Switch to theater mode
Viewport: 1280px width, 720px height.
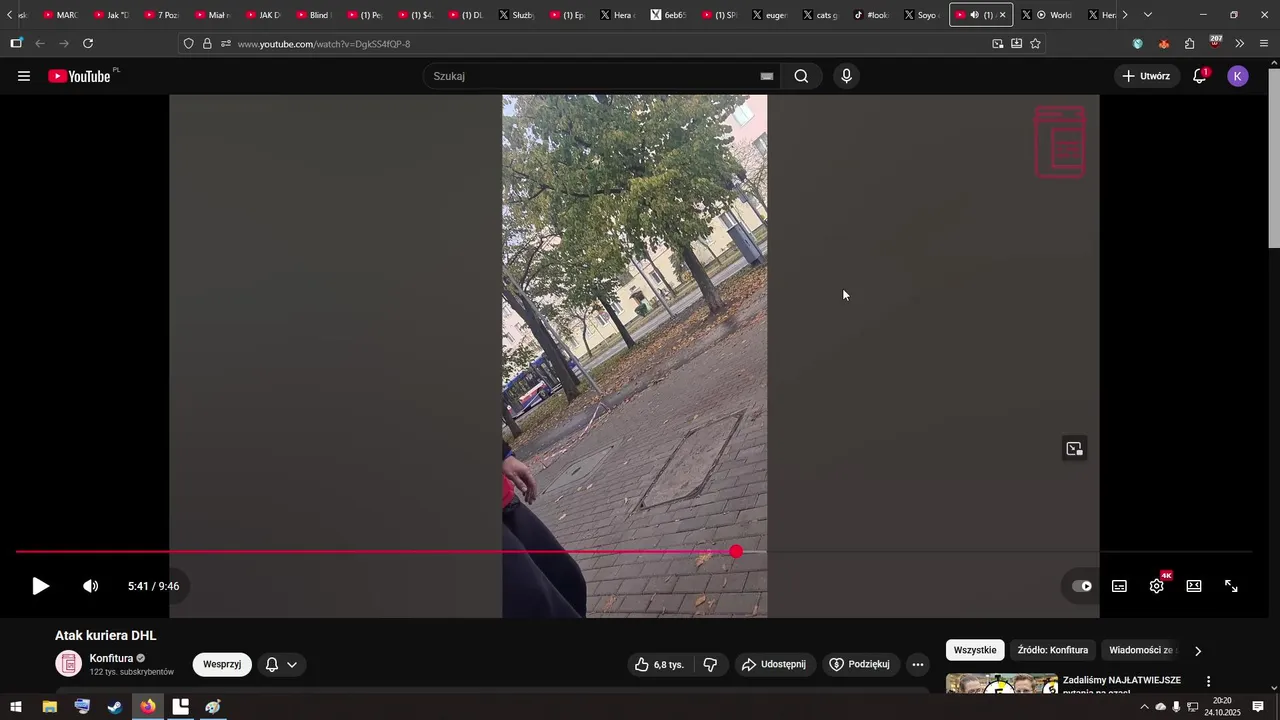pos(1194,586)
